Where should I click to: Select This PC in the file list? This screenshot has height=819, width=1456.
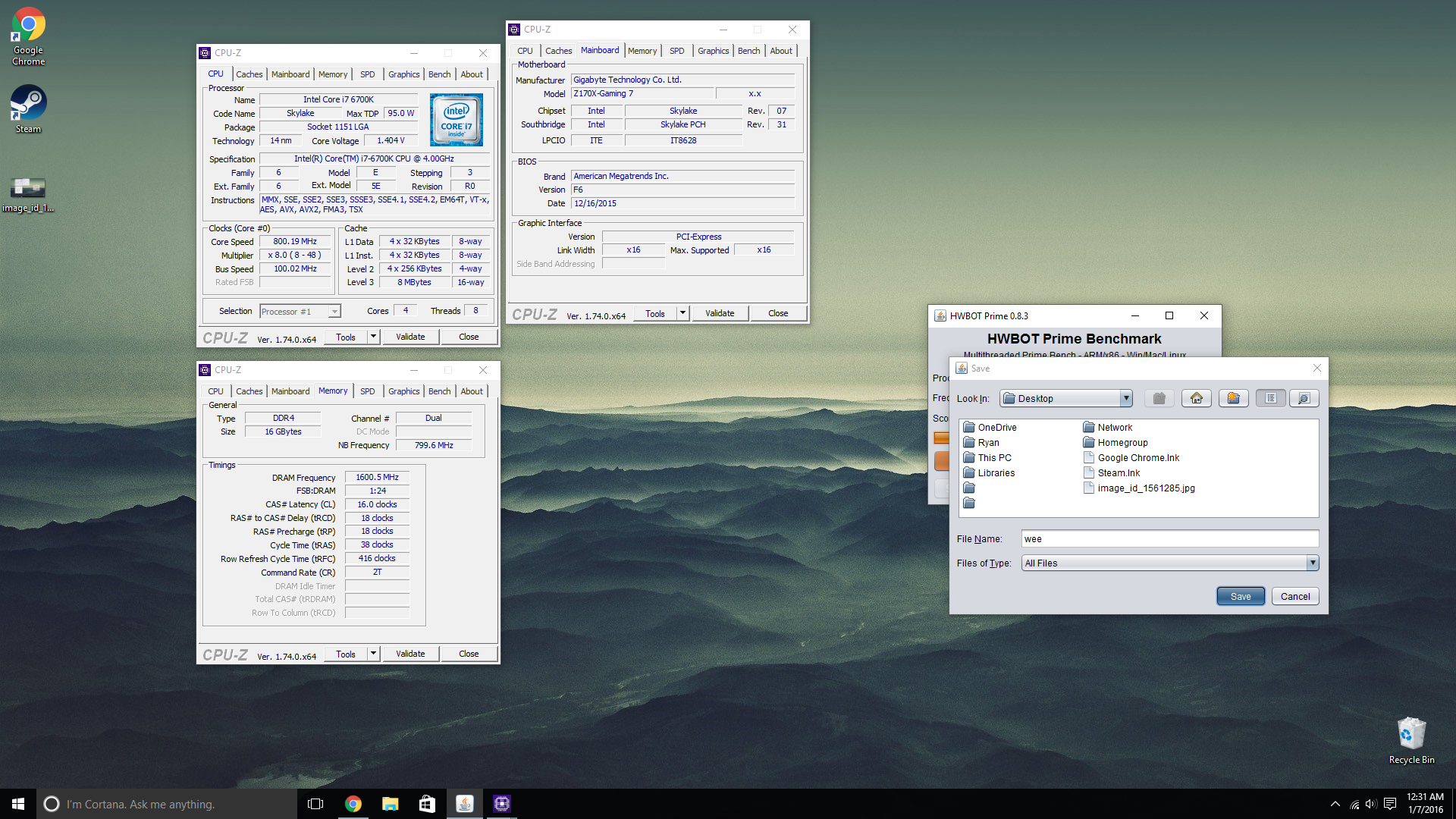pos(987,458)
